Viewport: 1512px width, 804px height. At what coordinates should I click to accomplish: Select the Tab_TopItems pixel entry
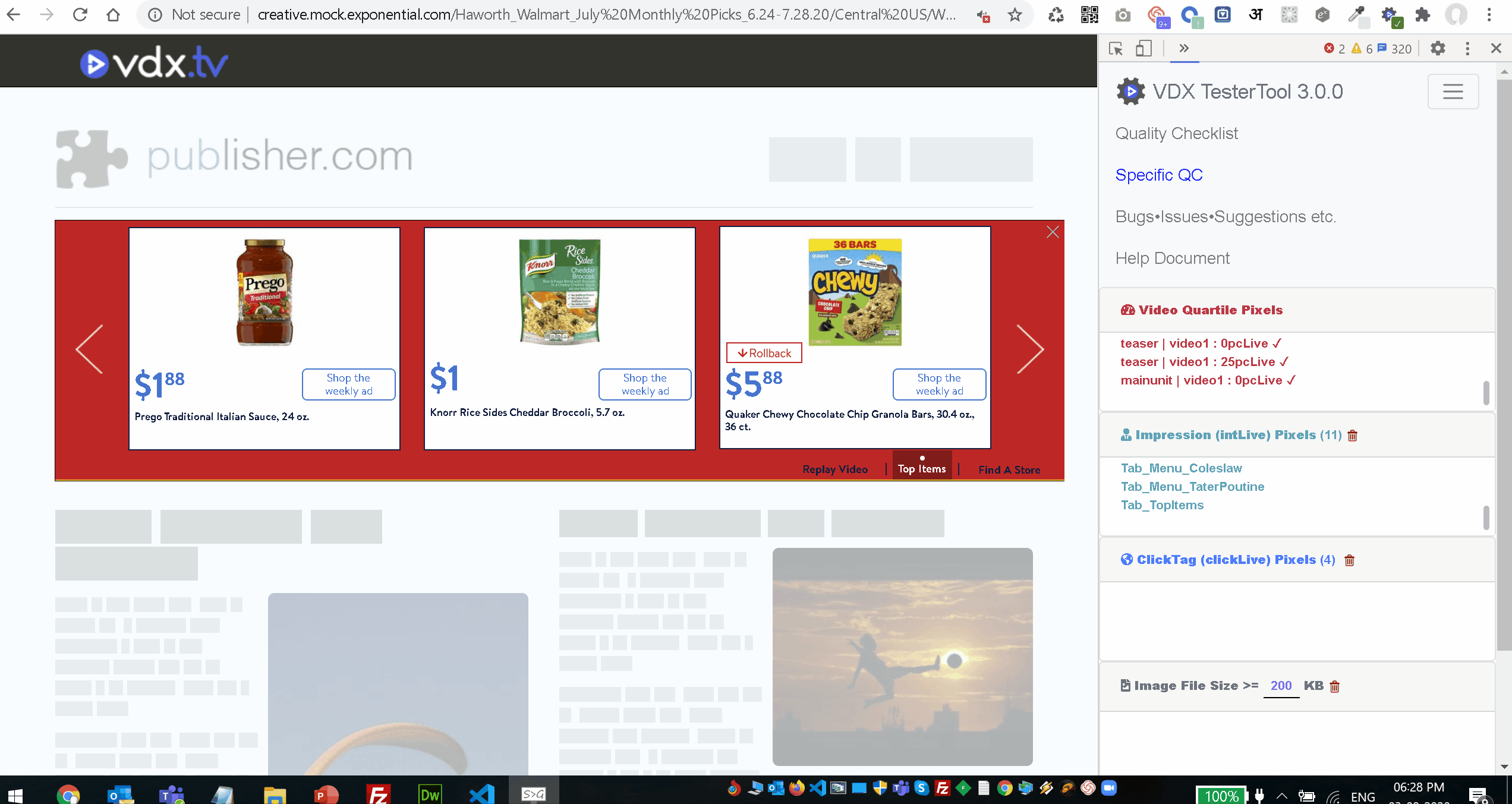point(1162,505)
